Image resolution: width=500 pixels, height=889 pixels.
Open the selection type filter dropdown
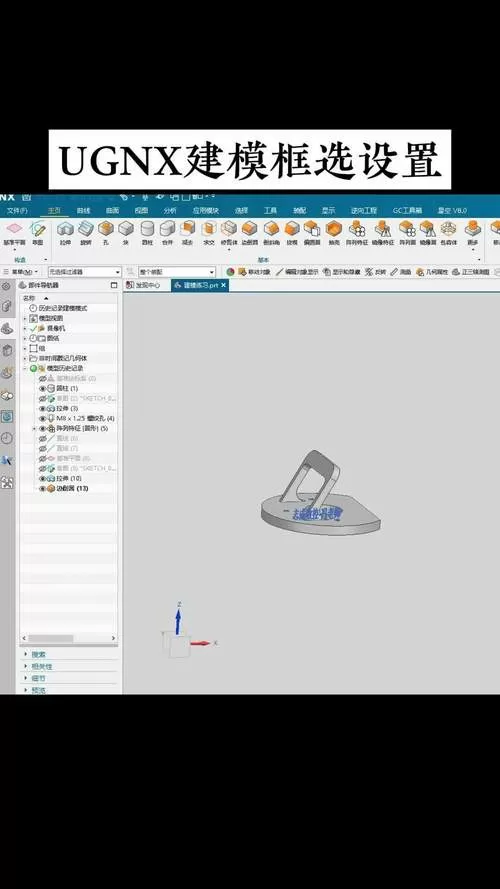(85, 272)
